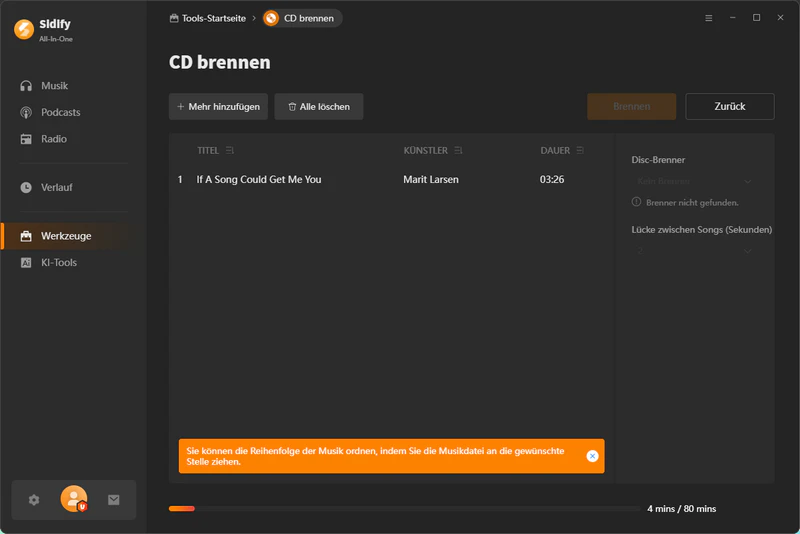The width and height of the screenshot is (800, 534).
Task: Open the Verlauf history page
Action: (46, 187)
